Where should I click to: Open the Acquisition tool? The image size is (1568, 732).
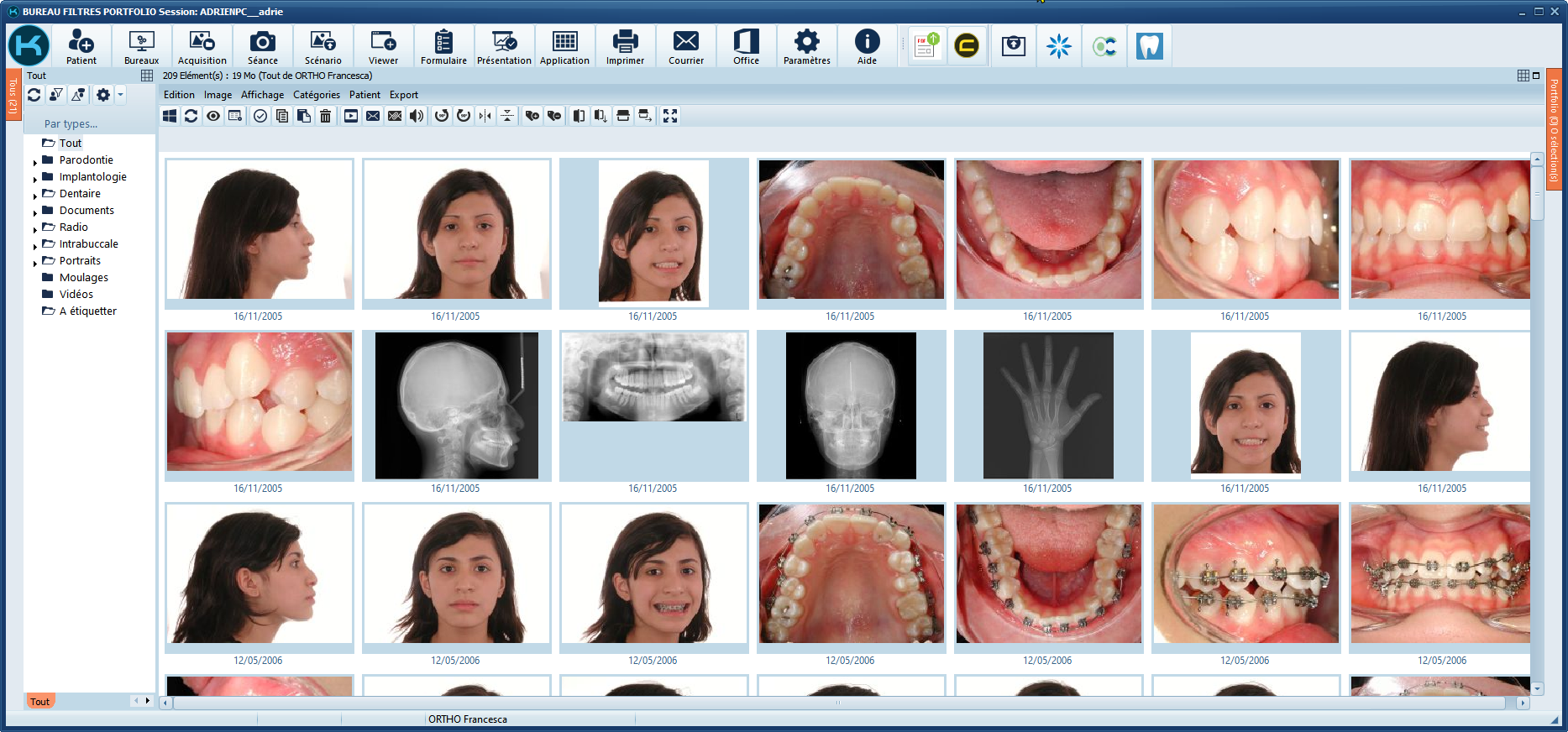[x=202, y=46]
